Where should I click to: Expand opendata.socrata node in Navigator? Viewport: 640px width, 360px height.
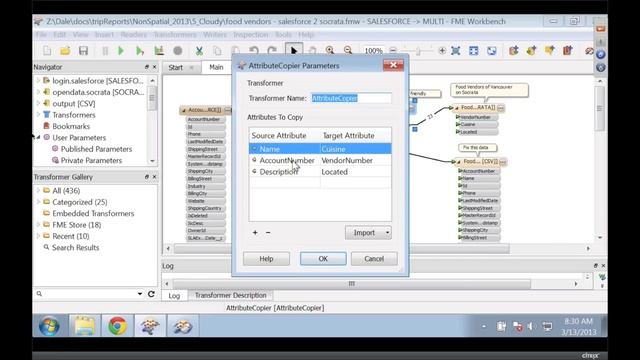pyautogui.click(x=38, y=92)
